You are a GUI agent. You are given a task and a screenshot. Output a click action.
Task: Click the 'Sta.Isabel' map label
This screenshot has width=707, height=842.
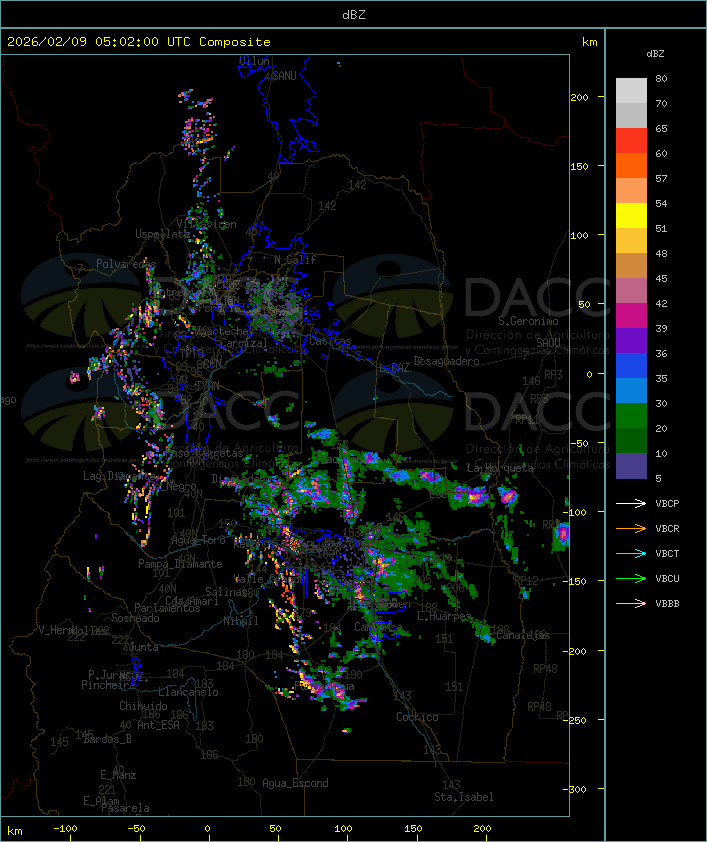464,797
